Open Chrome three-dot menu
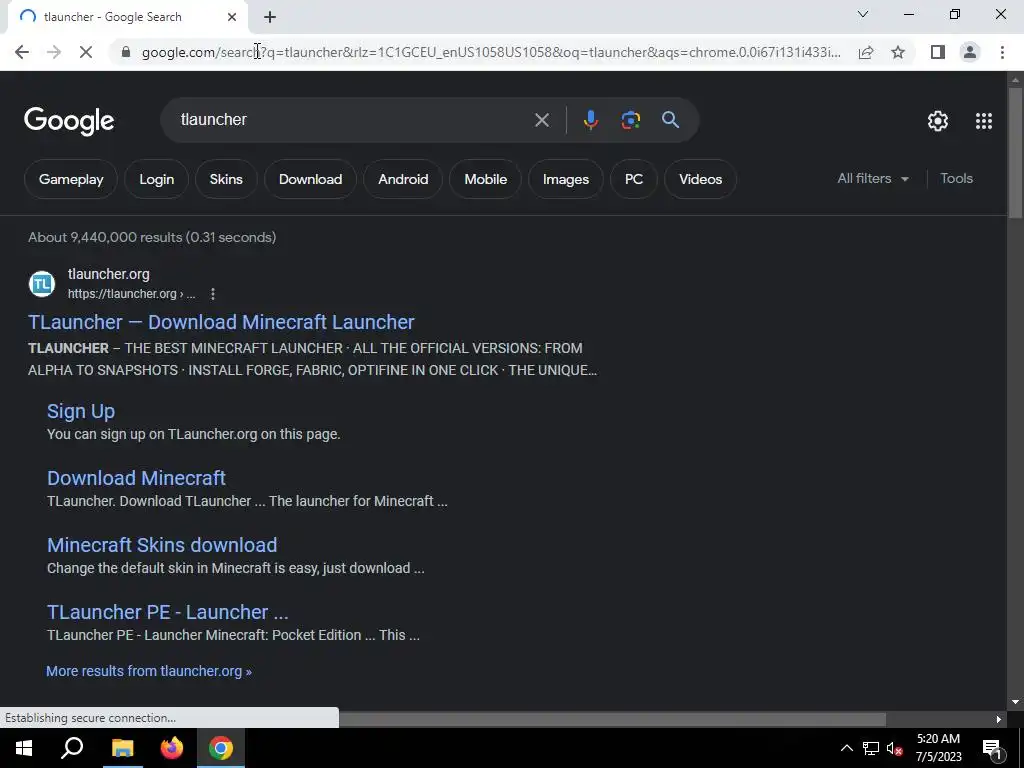Image resolution: width=1024 pixels, height=768 pixels. pos(1002,52)
